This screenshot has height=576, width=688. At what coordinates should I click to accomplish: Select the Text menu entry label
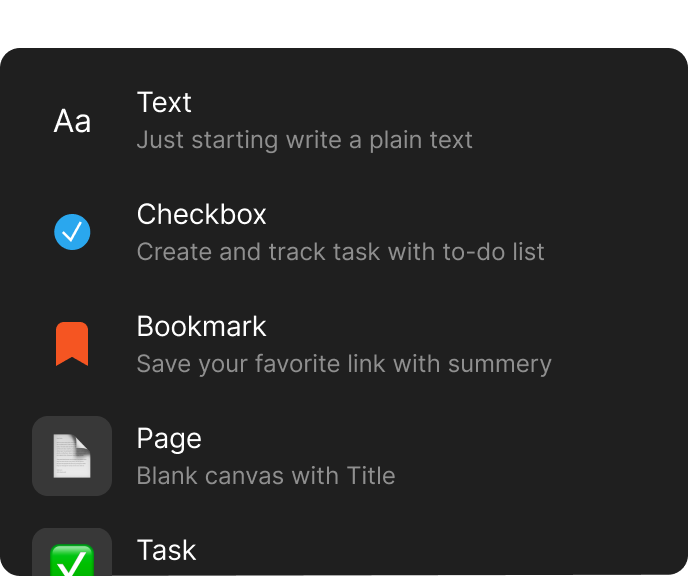[x=164, y=102]
